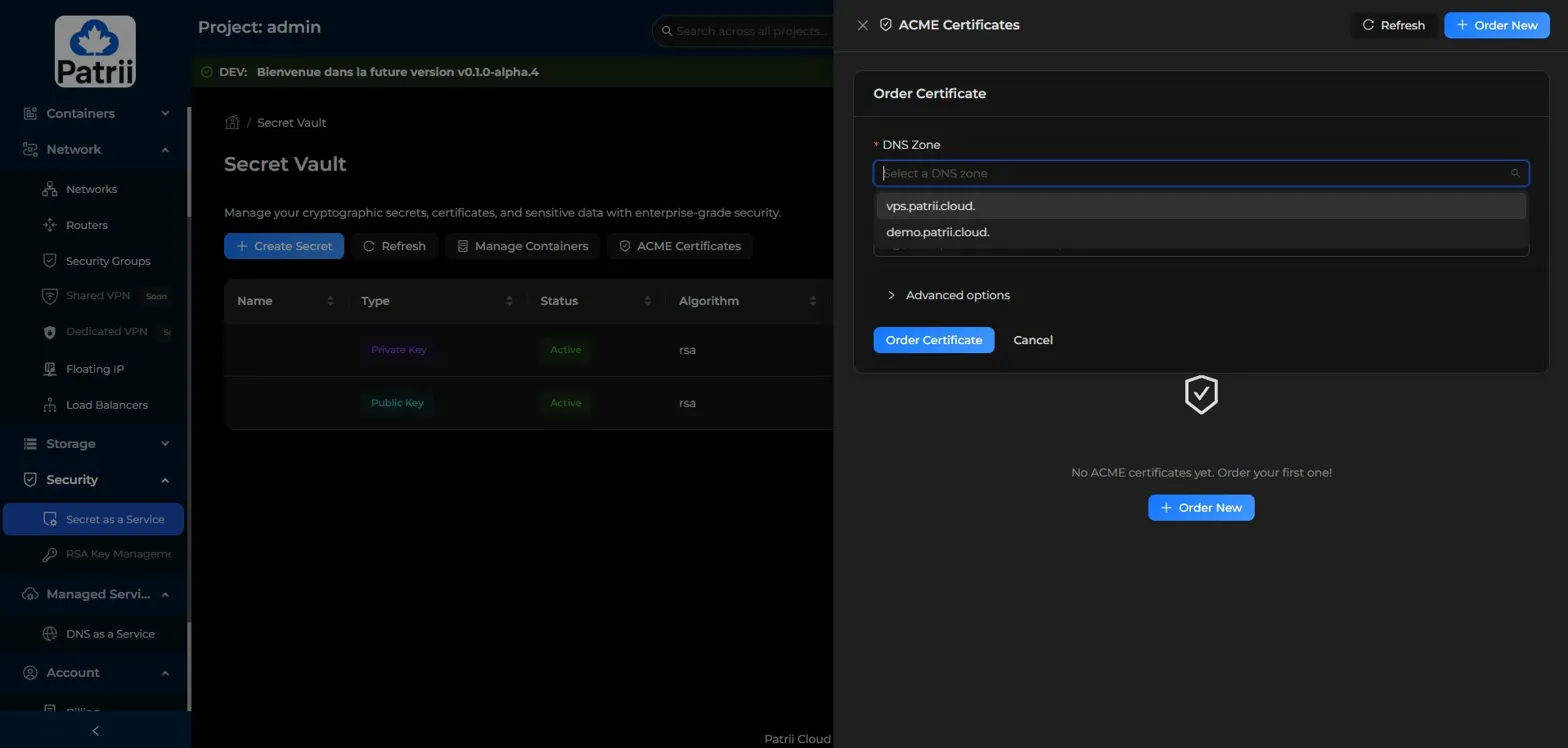Click the Public Key tag
The width and height of the screenshot is (1568, 748).
(397, 403)
